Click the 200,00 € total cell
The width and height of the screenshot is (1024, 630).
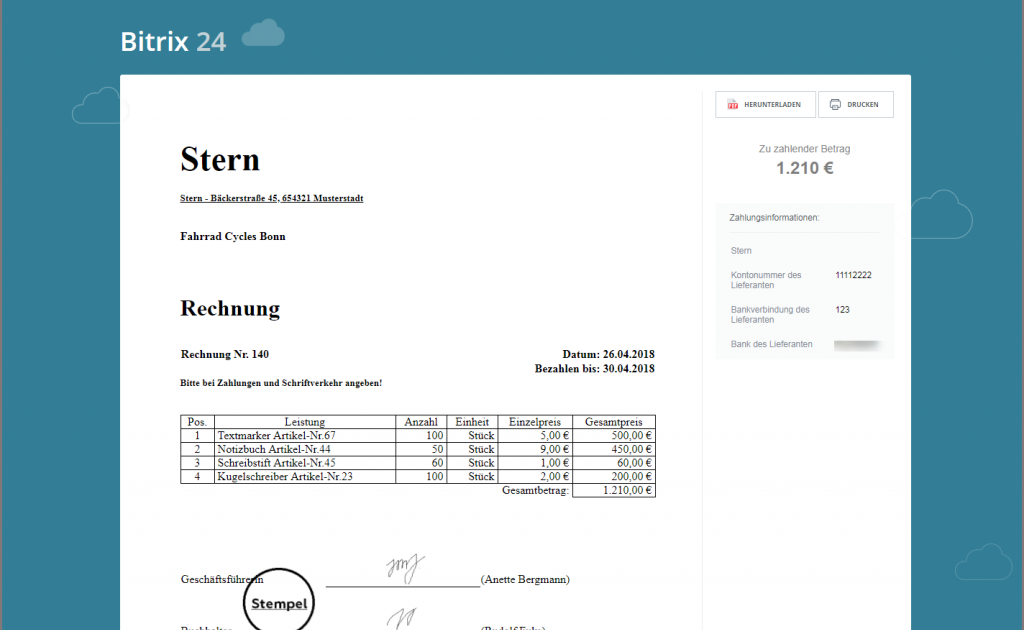[614, 477]
